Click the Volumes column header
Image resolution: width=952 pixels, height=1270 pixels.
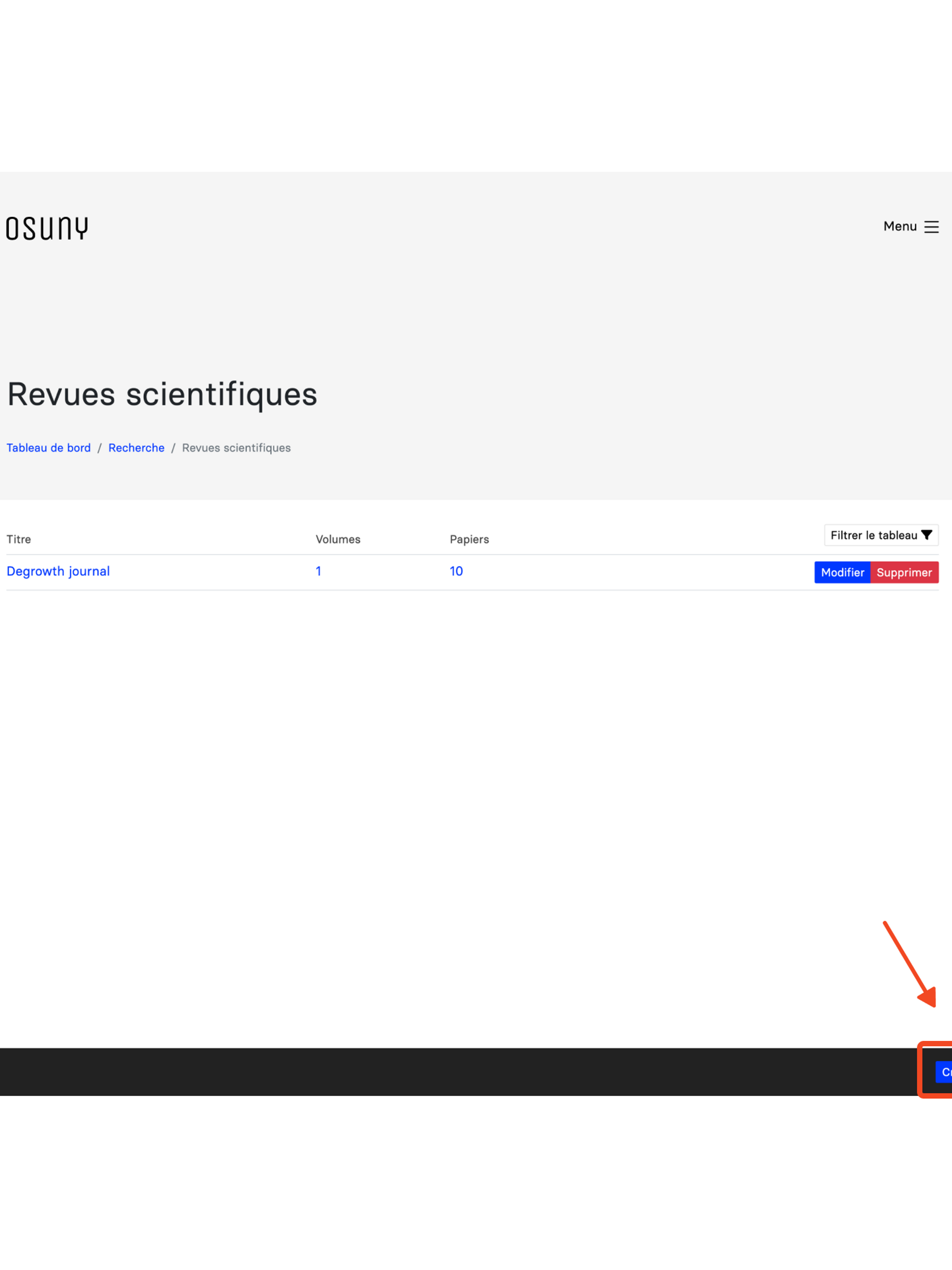pos(338,539)
